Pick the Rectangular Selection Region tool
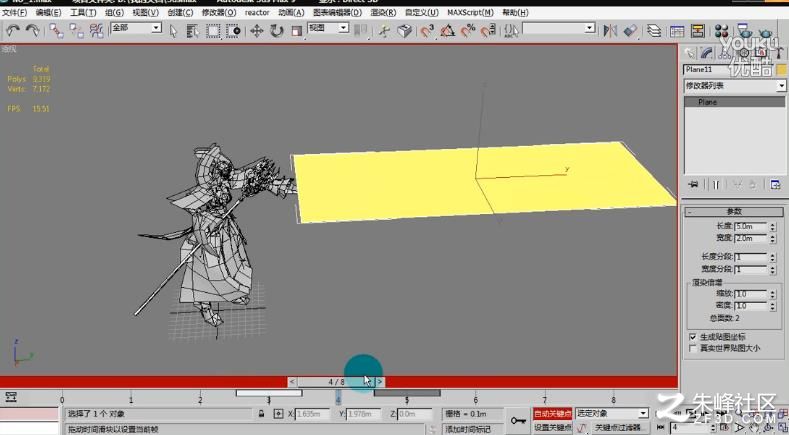 click(213, 31)
